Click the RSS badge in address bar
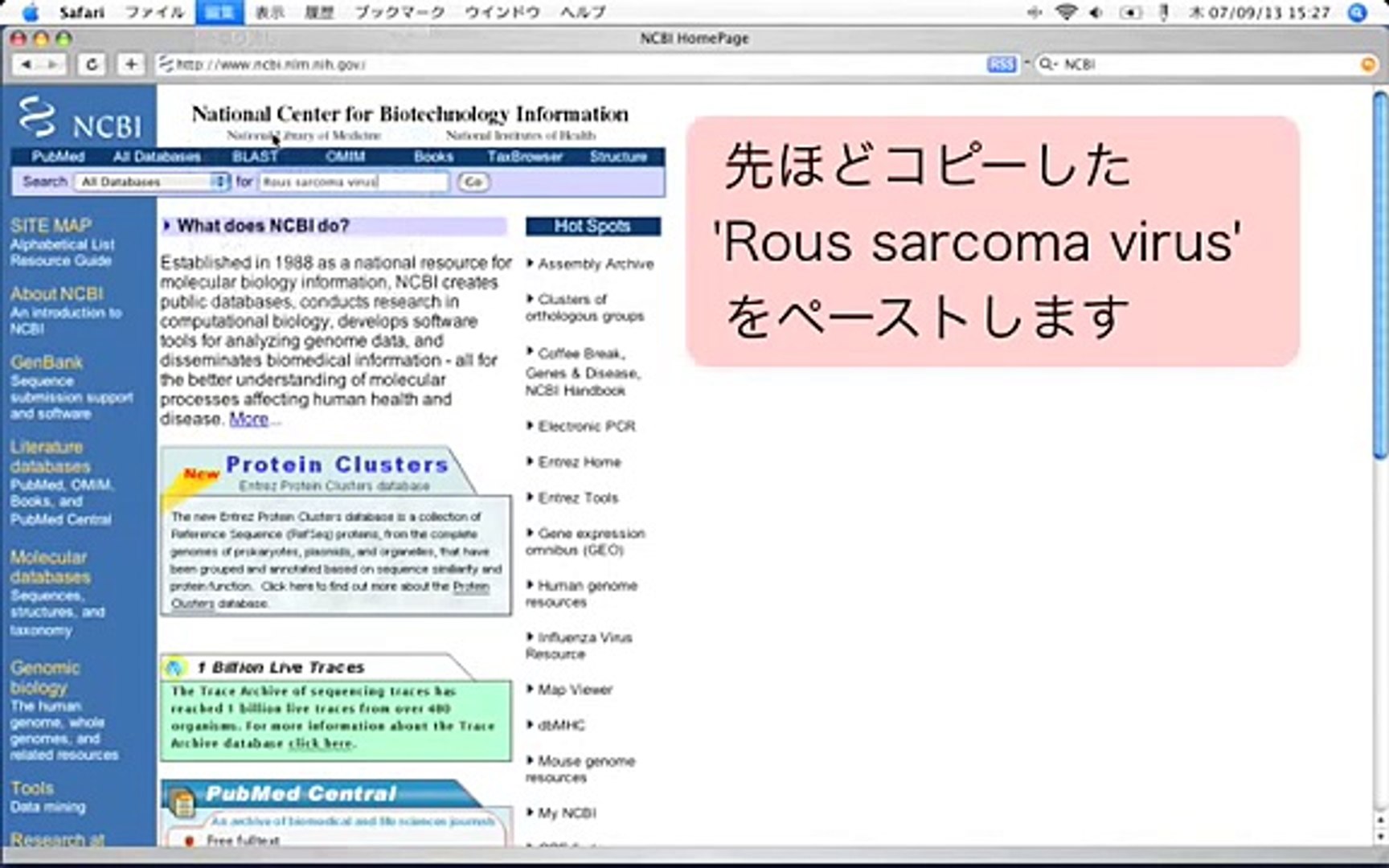The image size is (1389, 868). point(1002,64)
